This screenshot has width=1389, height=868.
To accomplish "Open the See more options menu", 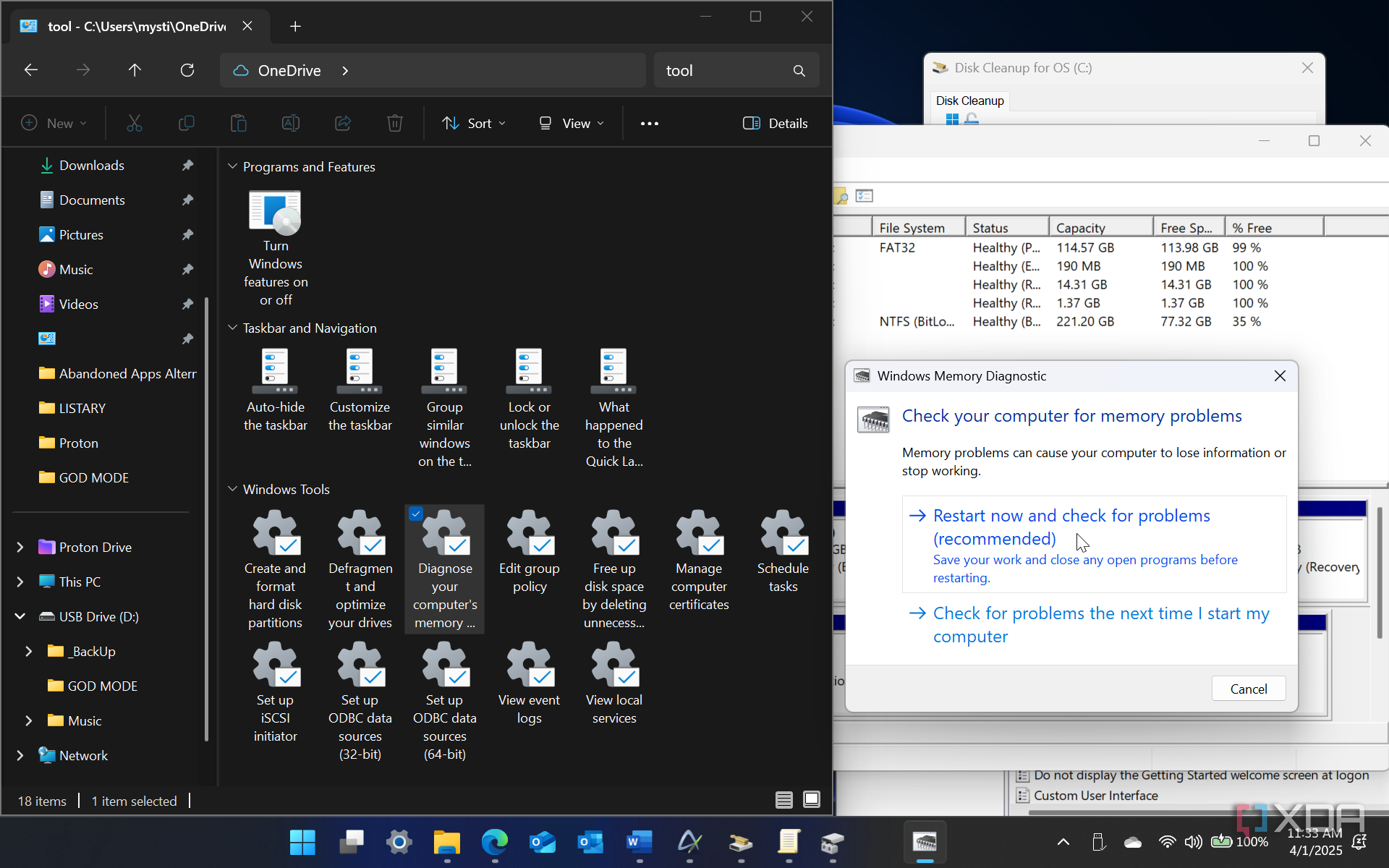I will [649, 123].
